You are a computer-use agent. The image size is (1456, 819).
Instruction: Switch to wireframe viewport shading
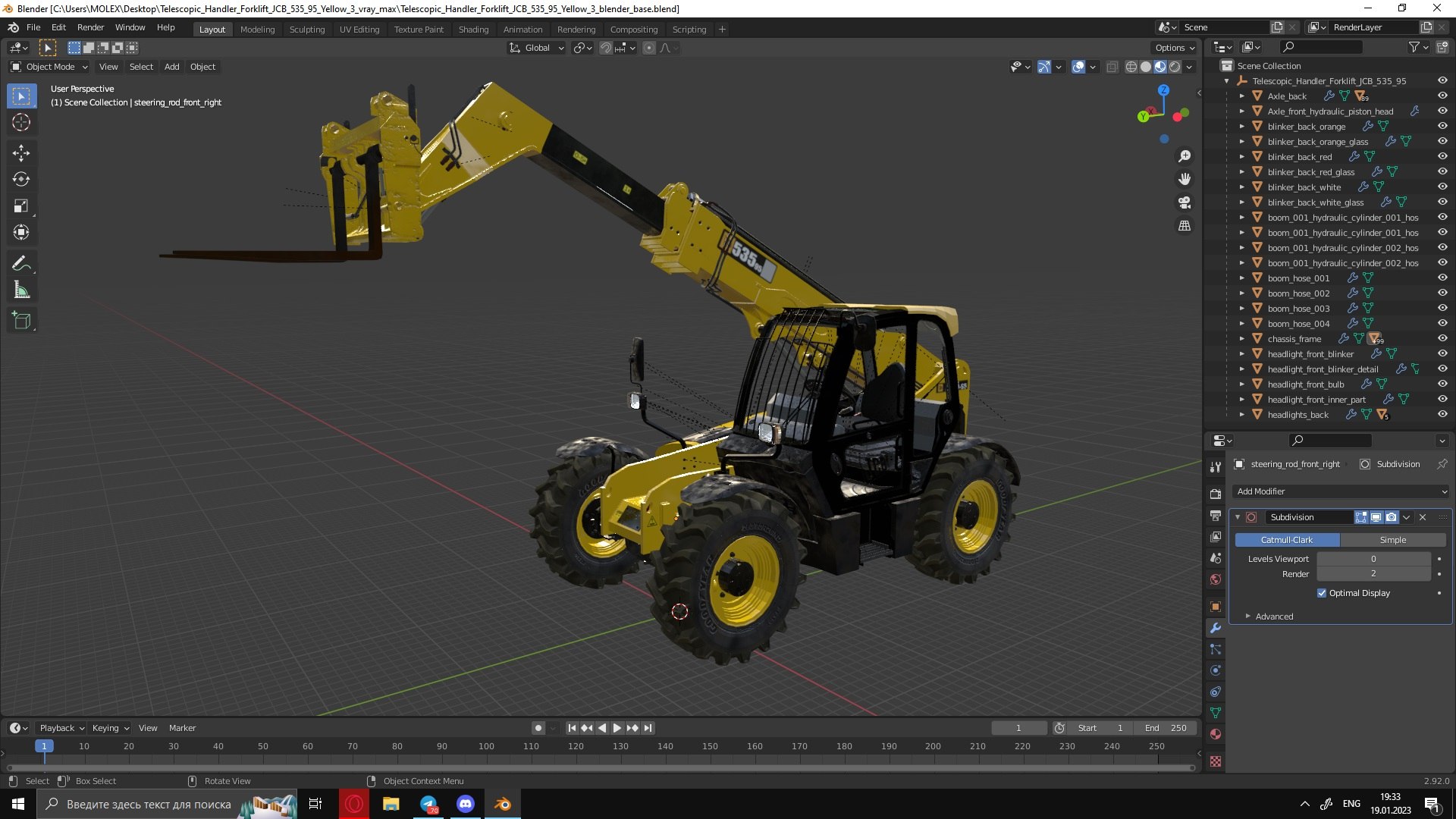1131,67
